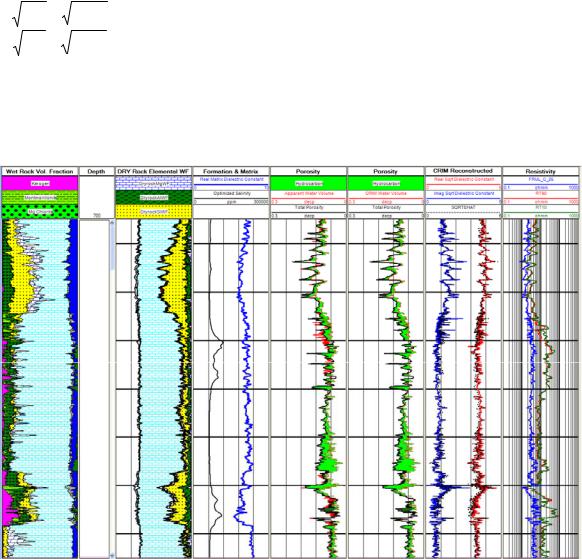Image resolution: width=582 pixels, height=559 pixels.
Task: Select the SQRTEHAT curve label
Action: [x=463, y=207]
